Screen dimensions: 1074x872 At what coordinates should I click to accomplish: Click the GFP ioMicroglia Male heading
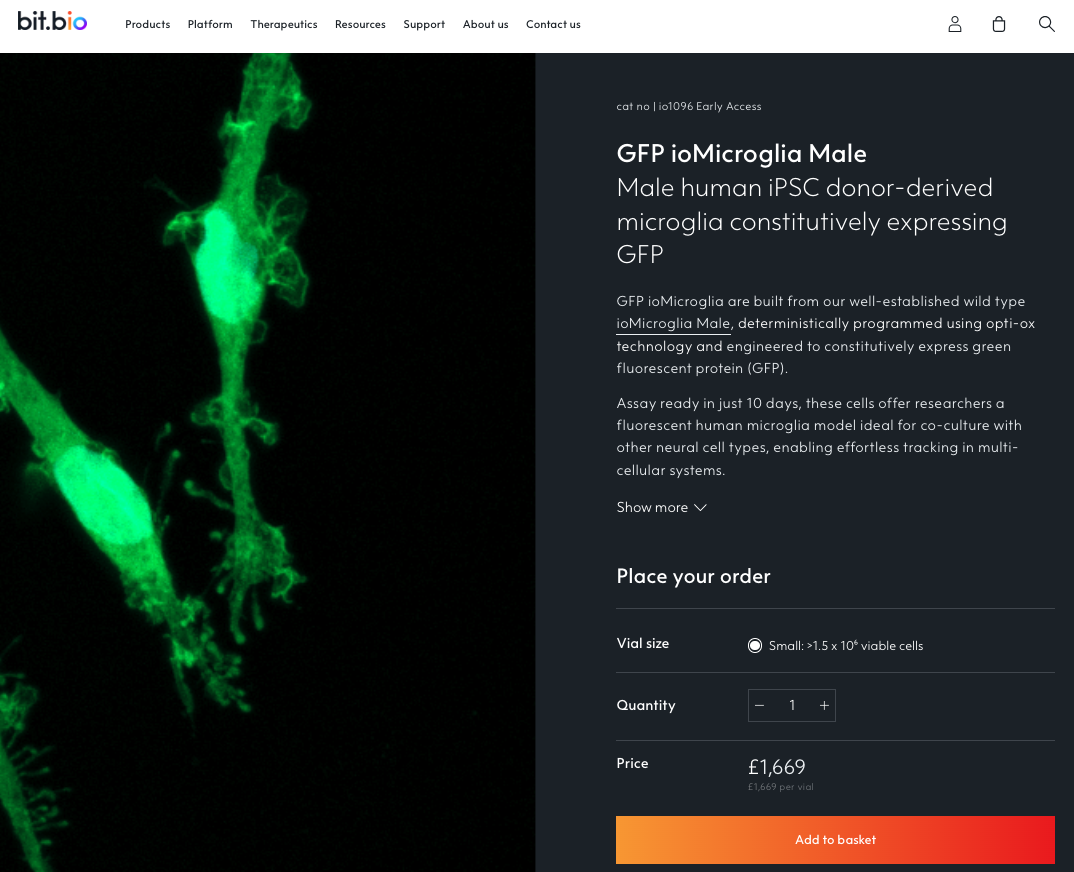pos(741,153)
